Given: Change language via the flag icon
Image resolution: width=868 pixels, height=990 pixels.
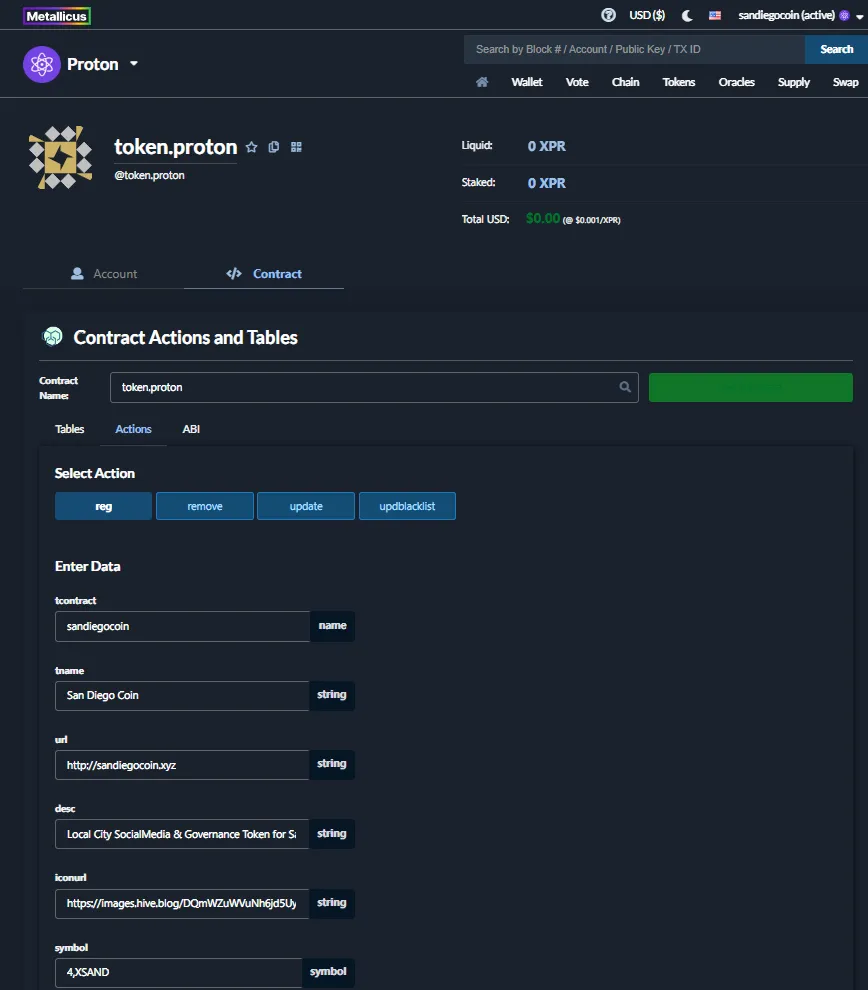Looking at the screenshot, I should point(715,16).
